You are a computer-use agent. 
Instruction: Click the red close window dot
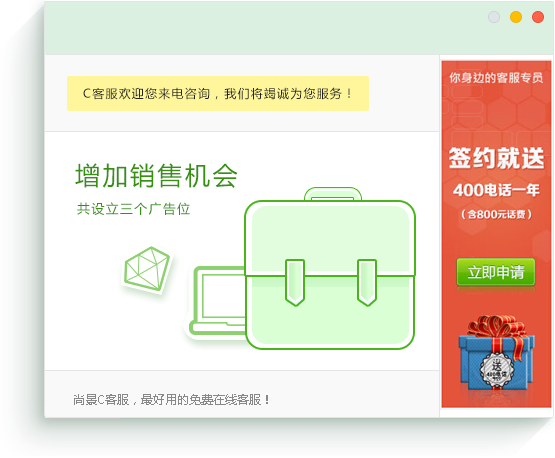point(538,17)
